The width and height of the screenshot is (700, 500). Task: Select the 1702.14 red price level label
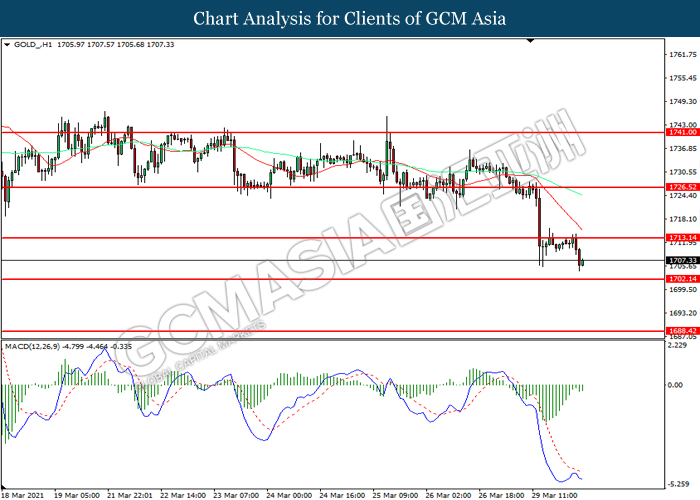(682, 279)
